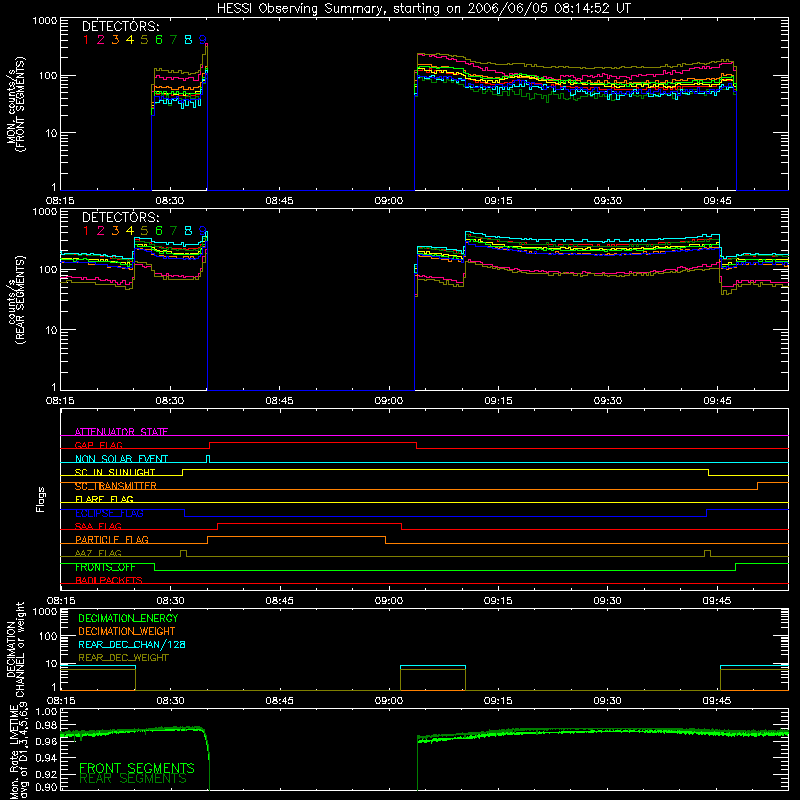Select blue detector 9 in front segments legend
This screenshot has width=800, height=800.
tap(203, 40)
